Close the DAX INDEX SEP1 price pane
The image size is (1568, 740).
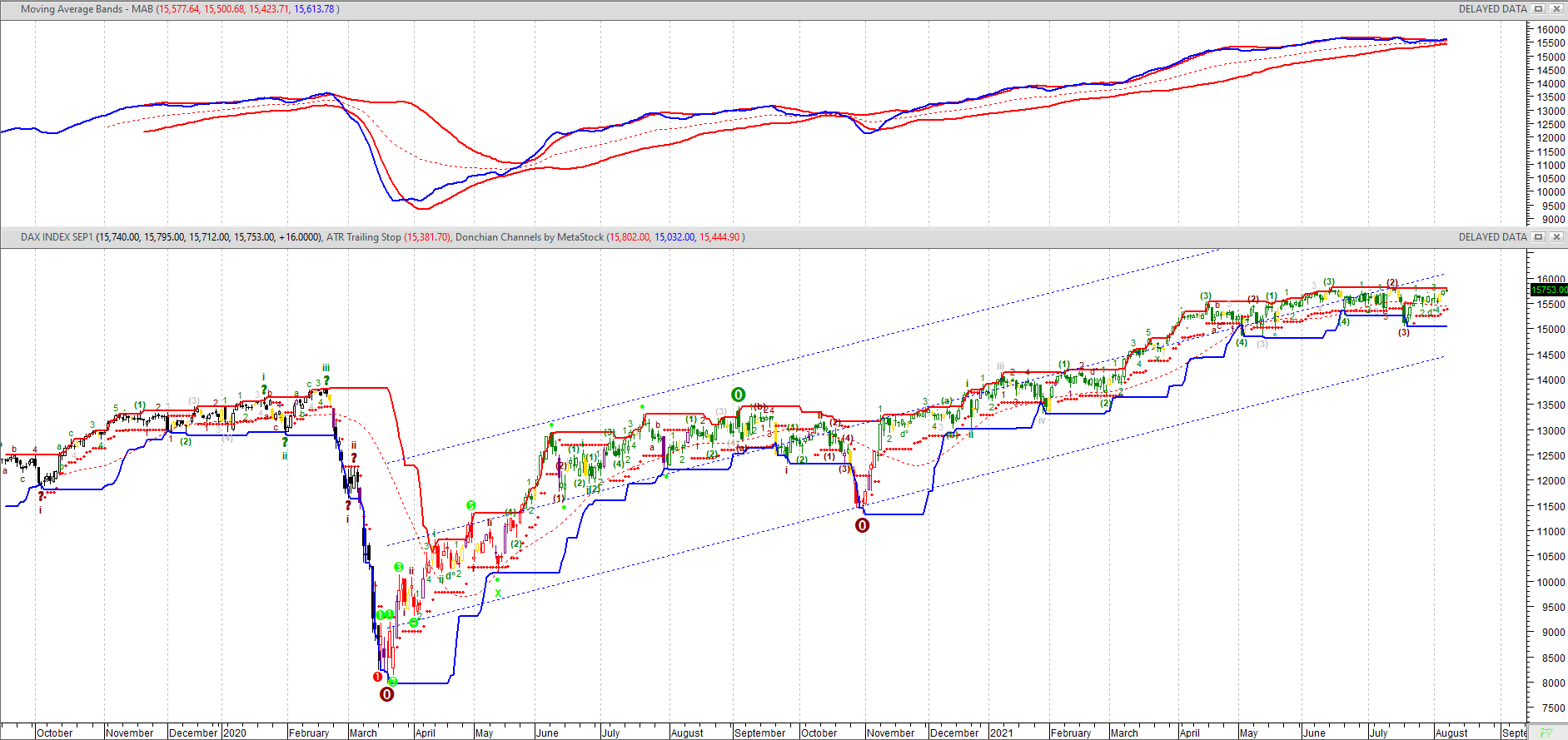click(x=1556, y=237)
